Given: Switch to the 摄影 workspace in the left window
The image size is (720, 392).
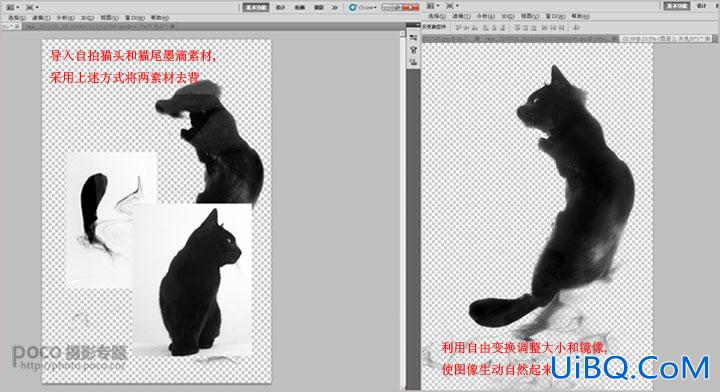Looking at the screenshot, I should [x=318, y=7].
